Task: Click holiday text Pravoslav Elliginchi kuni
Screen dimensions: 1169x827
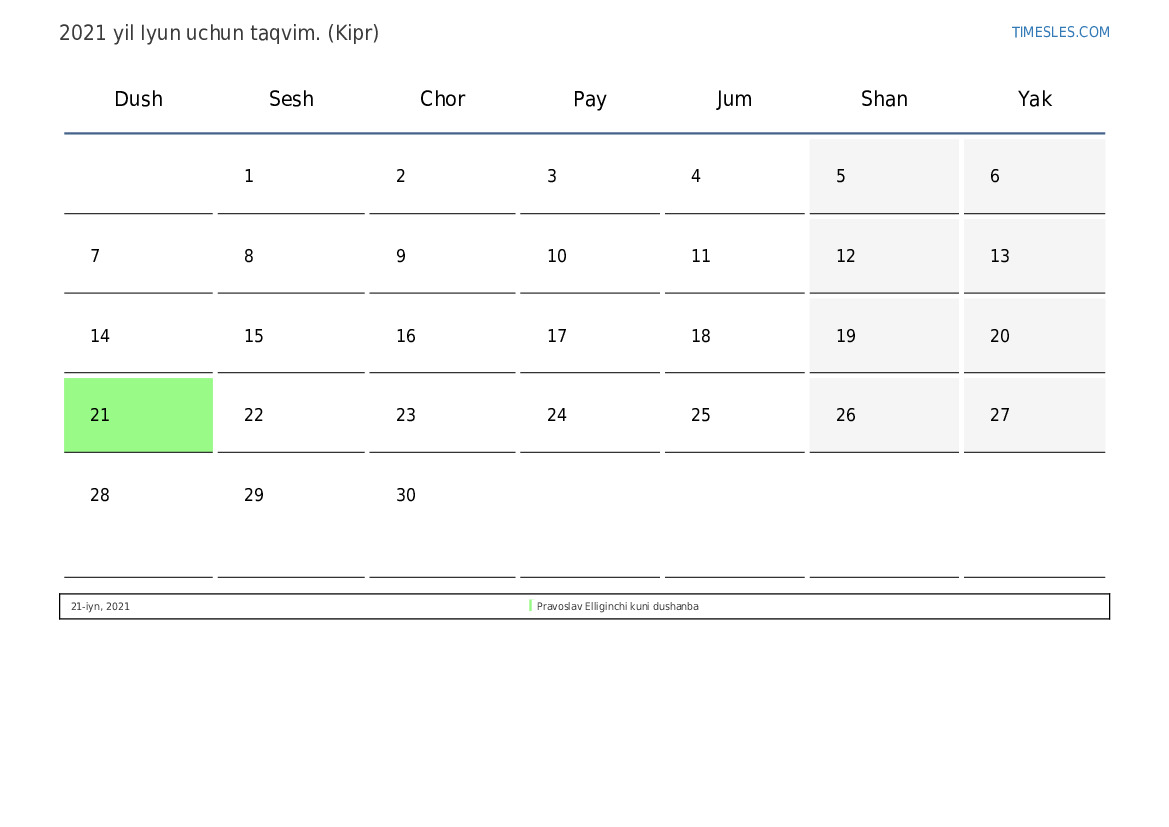Action: [617, 607]
